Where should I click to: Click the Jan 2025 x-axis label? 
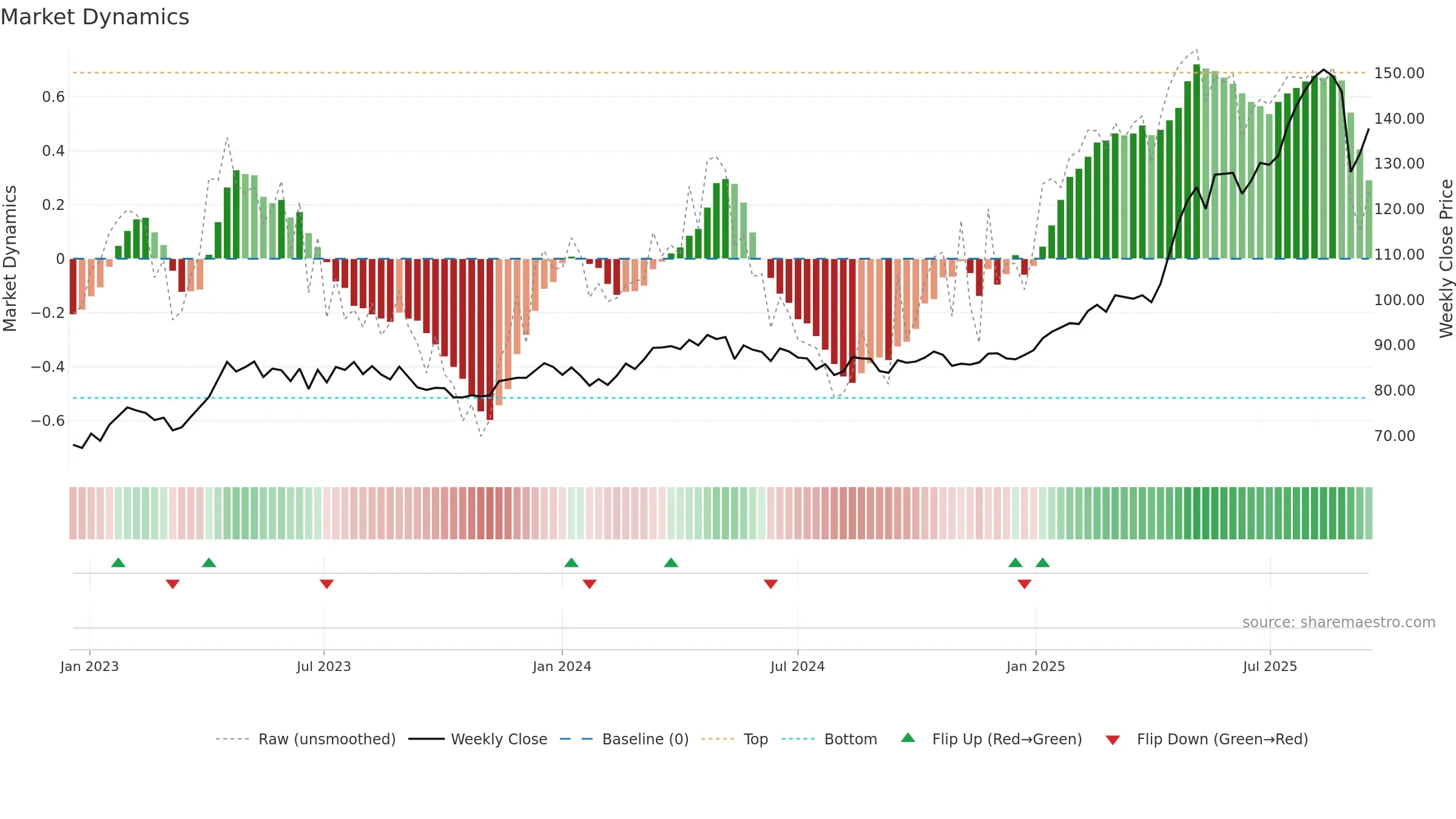pyautogui.click(x=1036, y=666)
